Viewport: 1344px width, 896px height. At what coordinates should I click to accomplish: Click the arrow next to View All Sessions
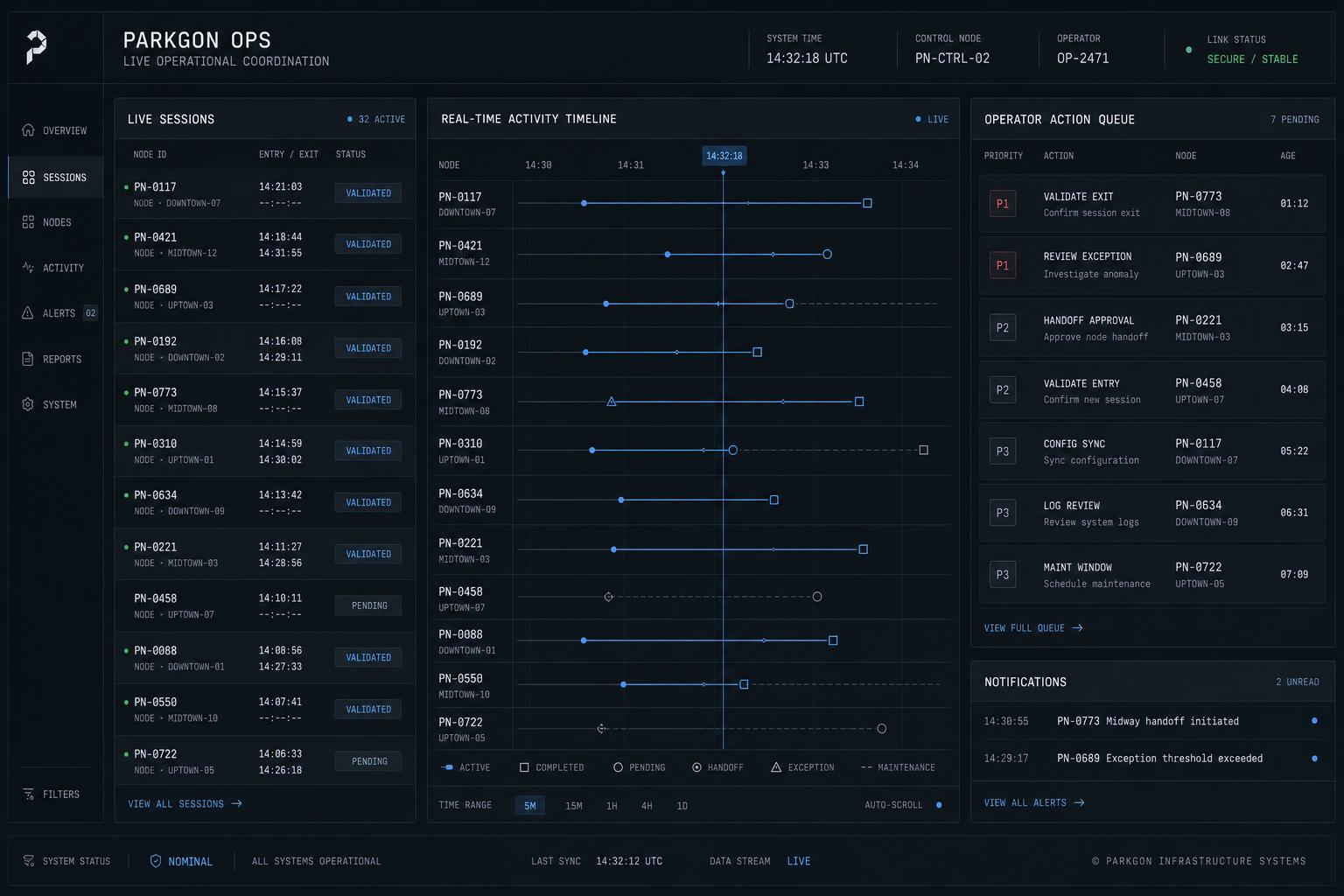(236, 803)
